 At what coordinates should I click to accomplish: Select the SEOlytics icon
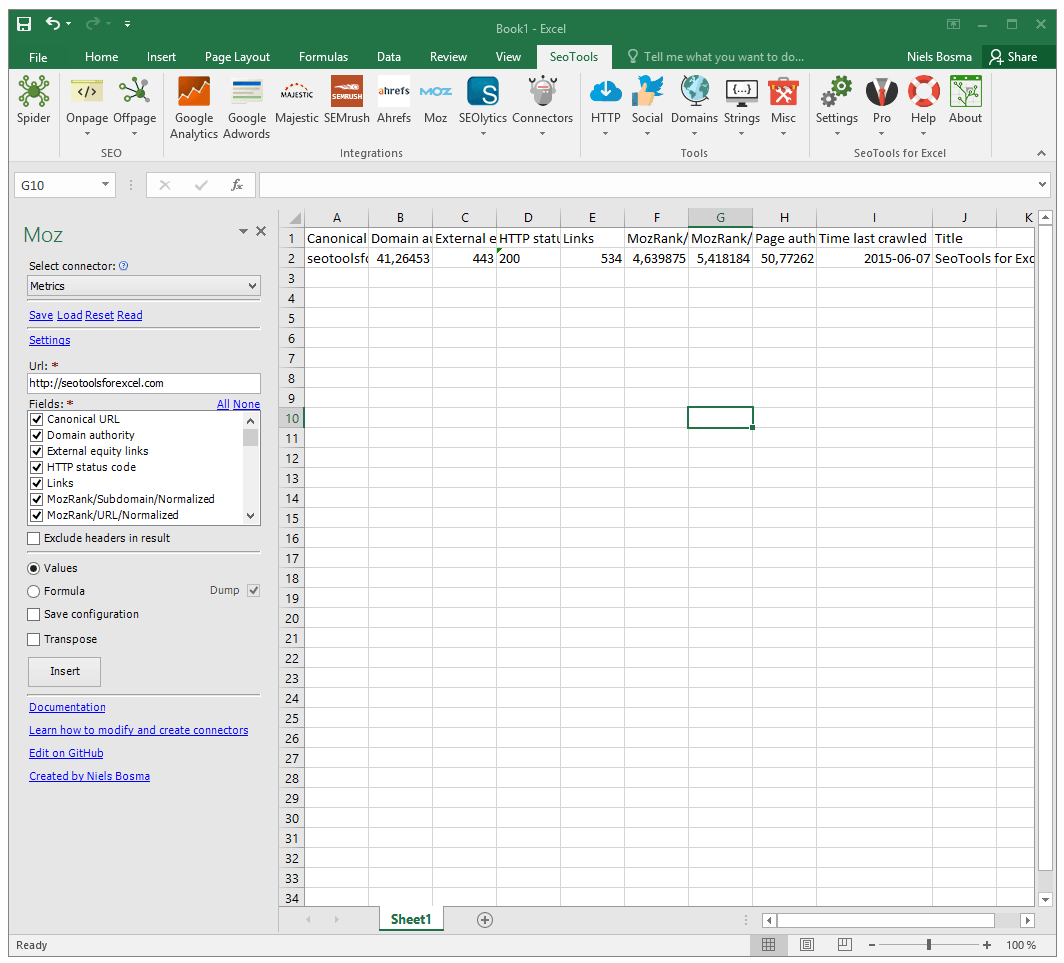482,95
